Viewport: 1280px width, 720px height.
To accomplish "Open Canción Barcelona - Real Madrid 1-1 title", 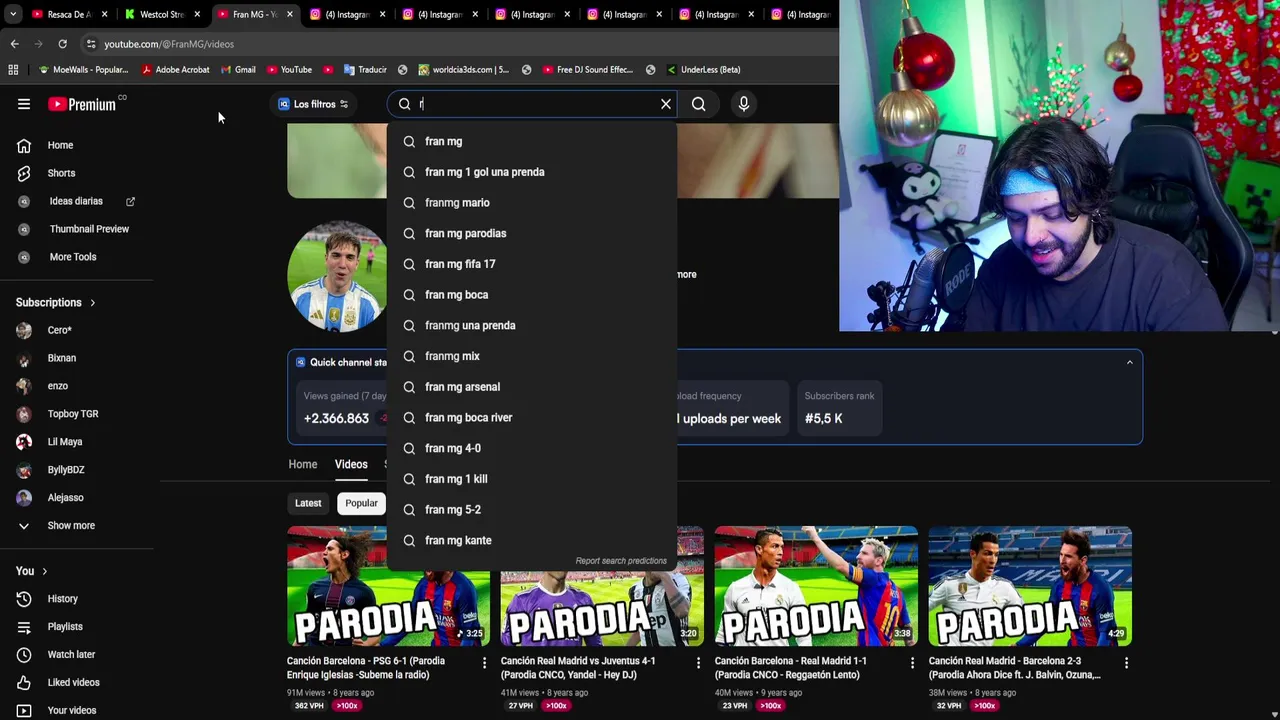I will (x=790, y=668).
